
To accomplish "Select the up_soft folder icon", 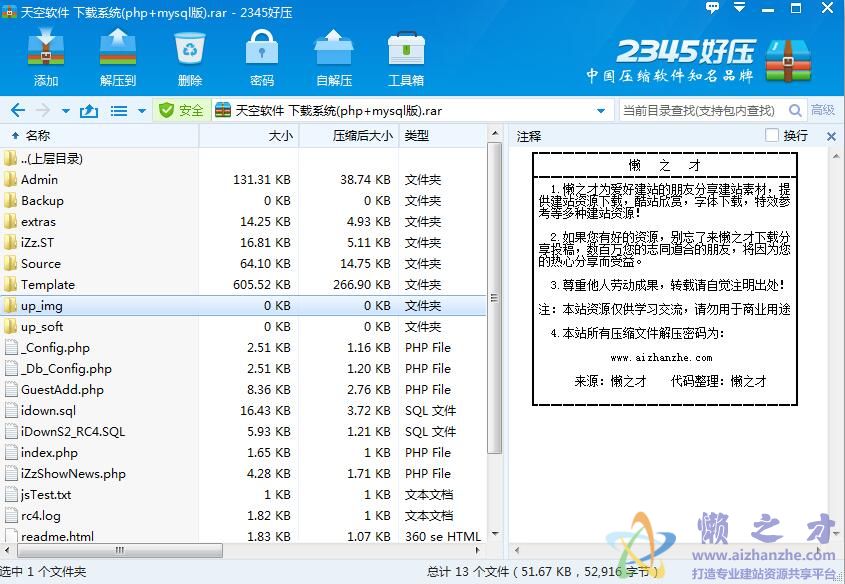I will coord(10,326).
